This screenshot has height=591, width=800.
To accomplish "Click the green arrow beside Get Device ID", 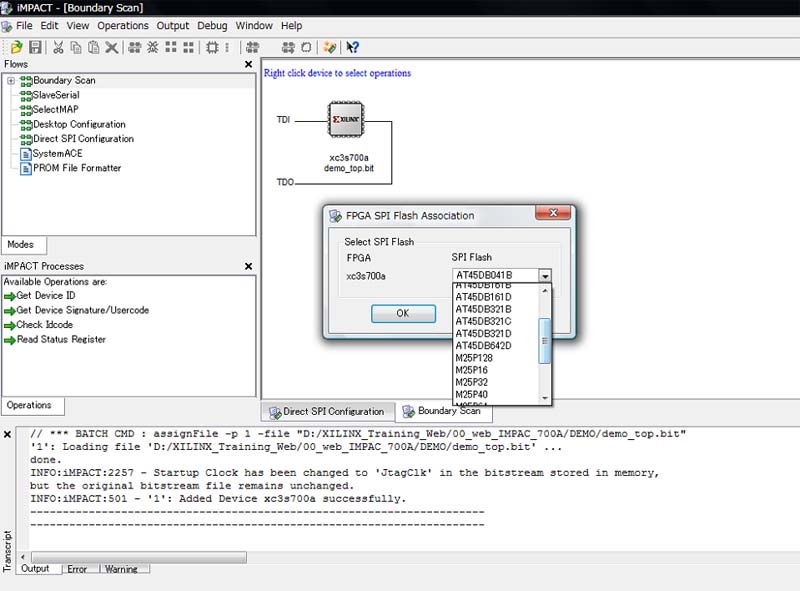I will [x=10, y=296].
